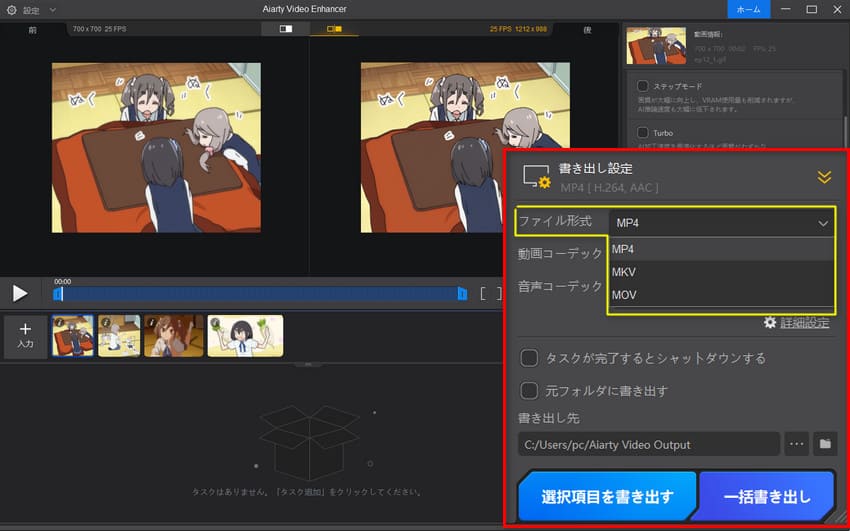The image size is (850, 531).
Task: Open info icon on vegetables girl thumbnail
Action: point(215,322)
